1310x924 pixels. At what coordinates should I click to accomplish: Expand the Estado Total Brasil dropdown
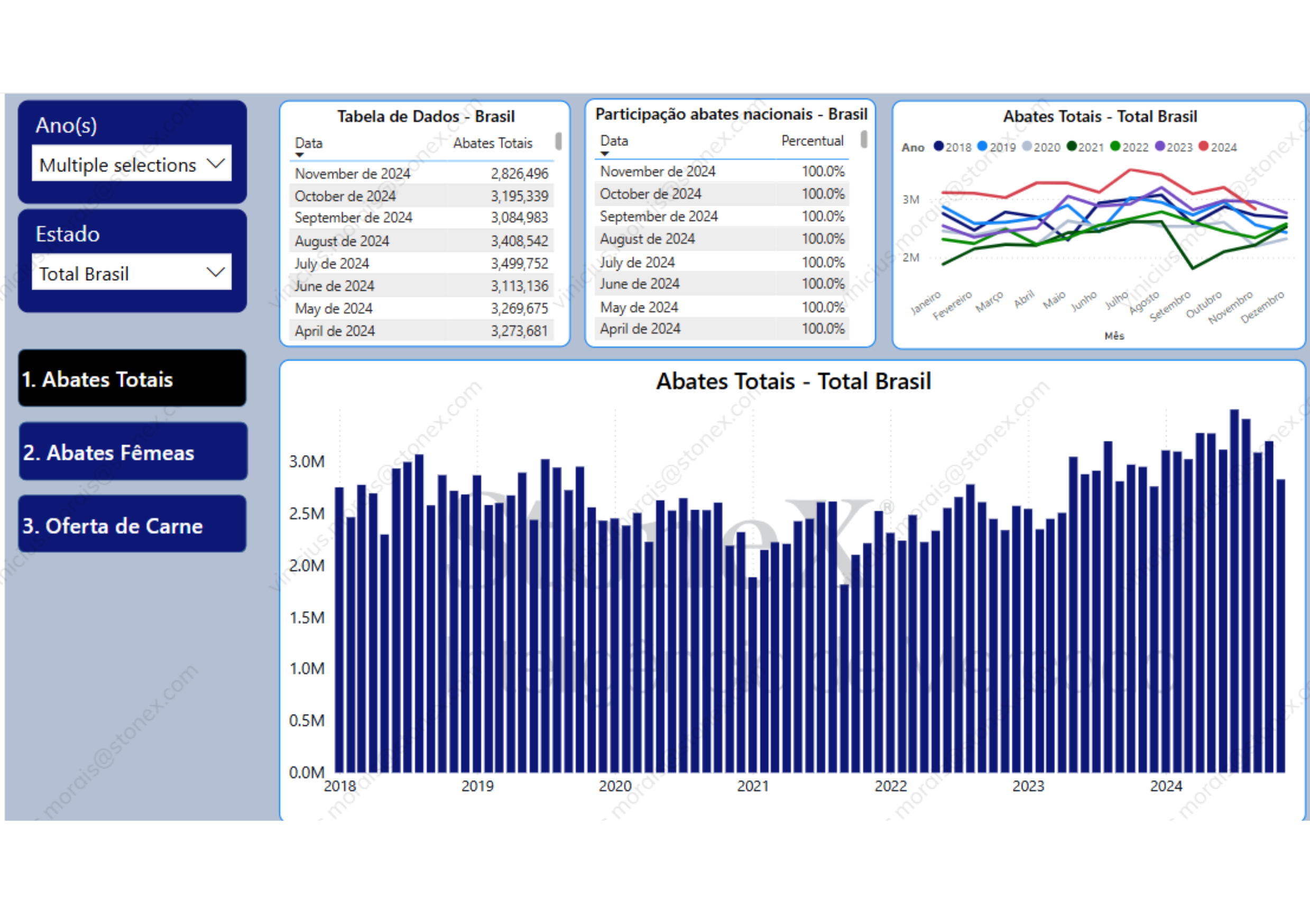point(131,273)
